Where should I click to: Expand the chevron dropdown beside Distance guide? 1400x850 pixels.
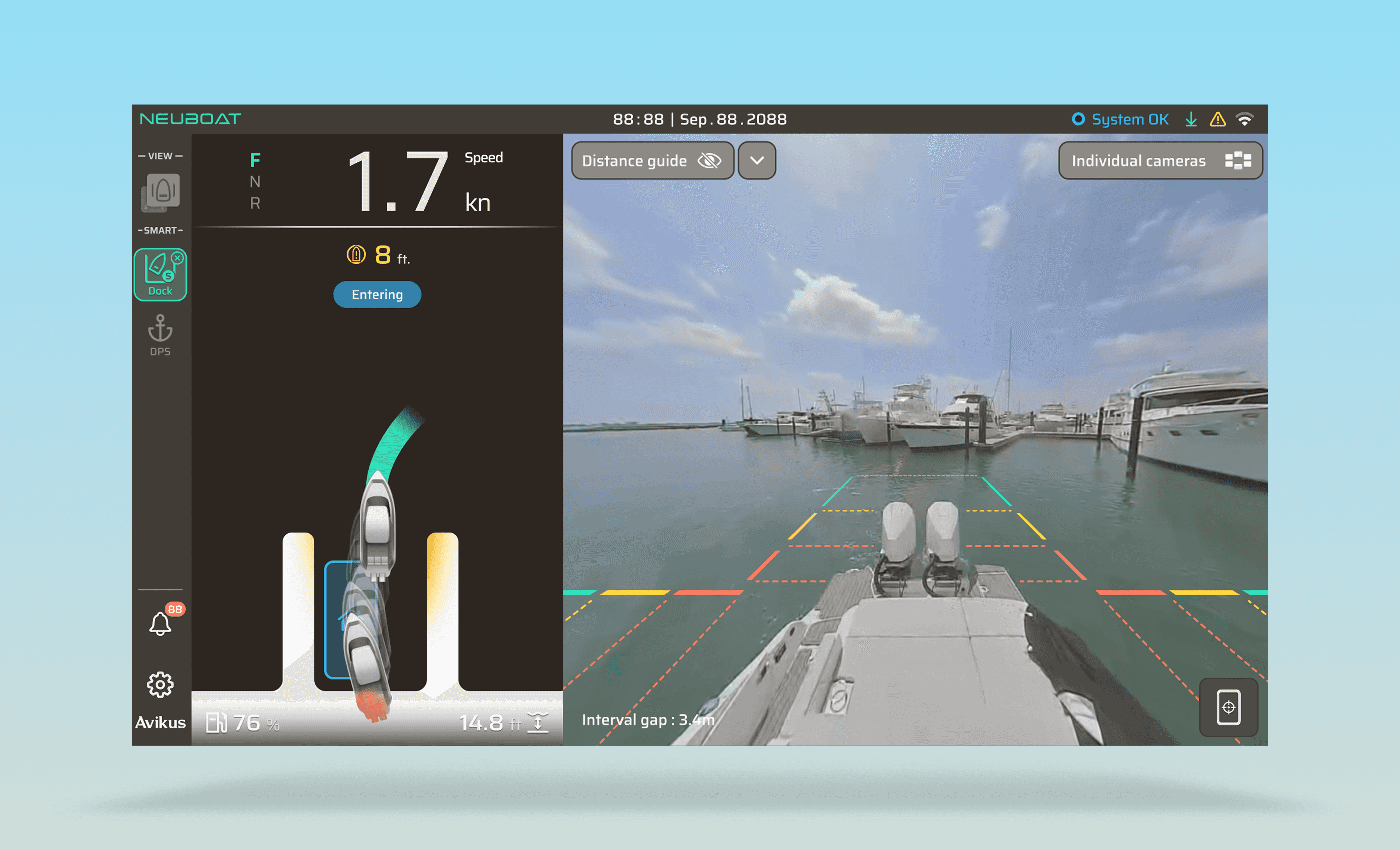pos(757,161)
